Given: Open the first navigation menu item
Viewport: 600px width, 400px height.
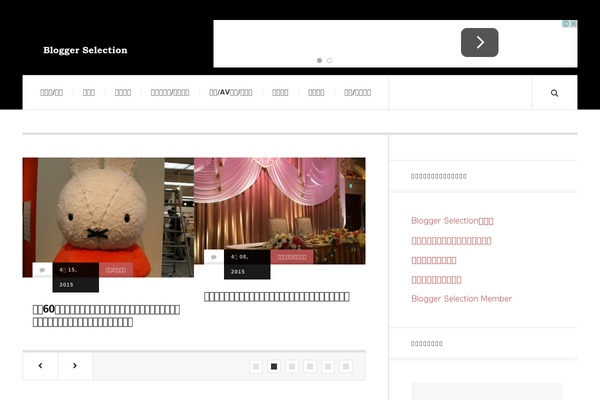Looking at the screenshot, I should point(52,93).
